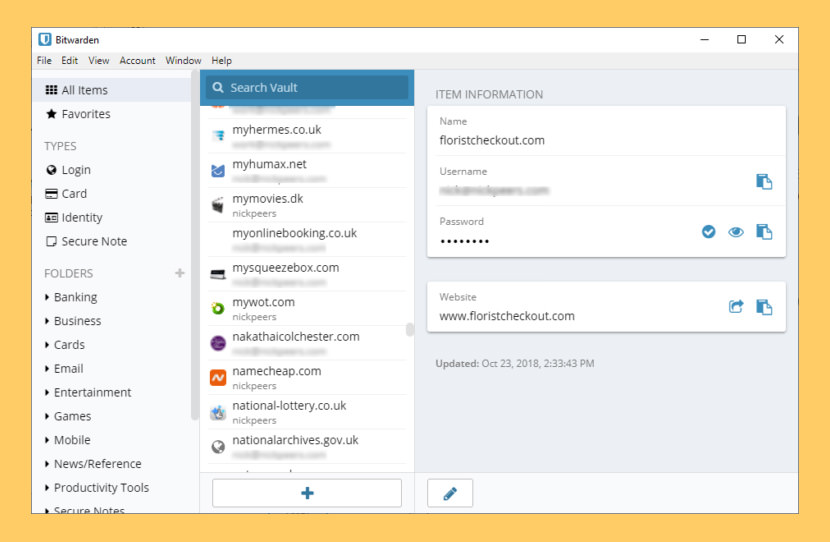Click the Favorites star icon

coord(51,114)
